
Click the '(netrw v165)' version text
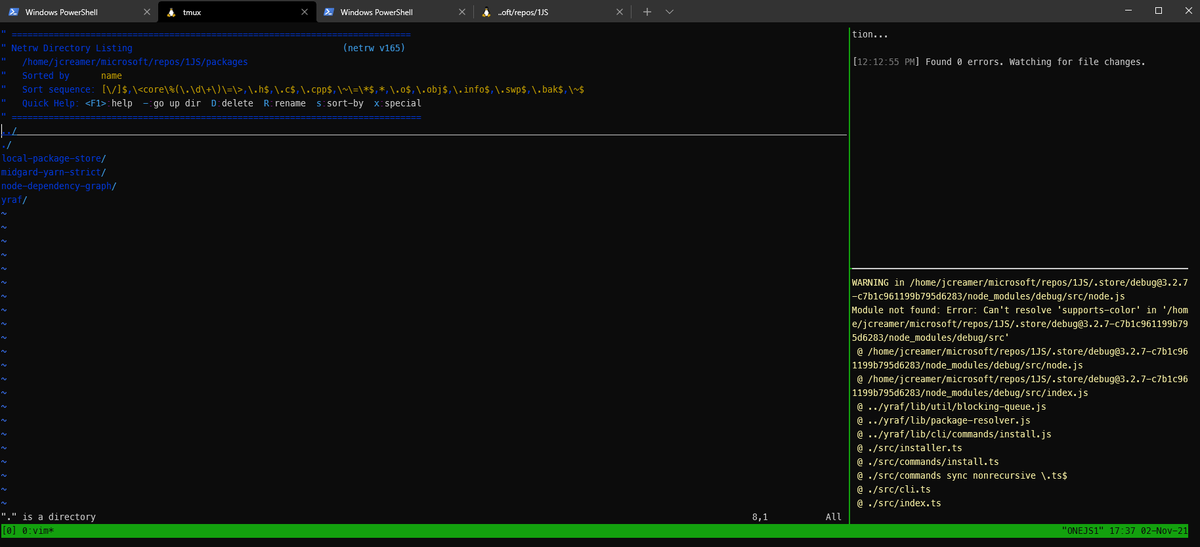(374, 47)
